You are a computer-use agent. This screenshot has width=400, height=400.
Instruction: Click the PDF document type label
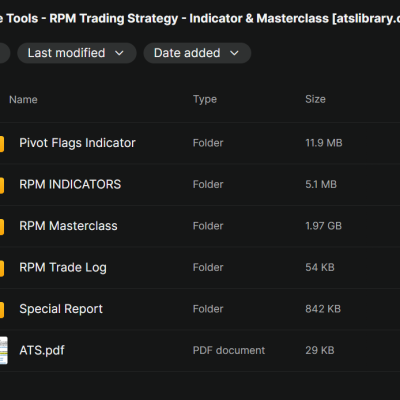[229, 350]
